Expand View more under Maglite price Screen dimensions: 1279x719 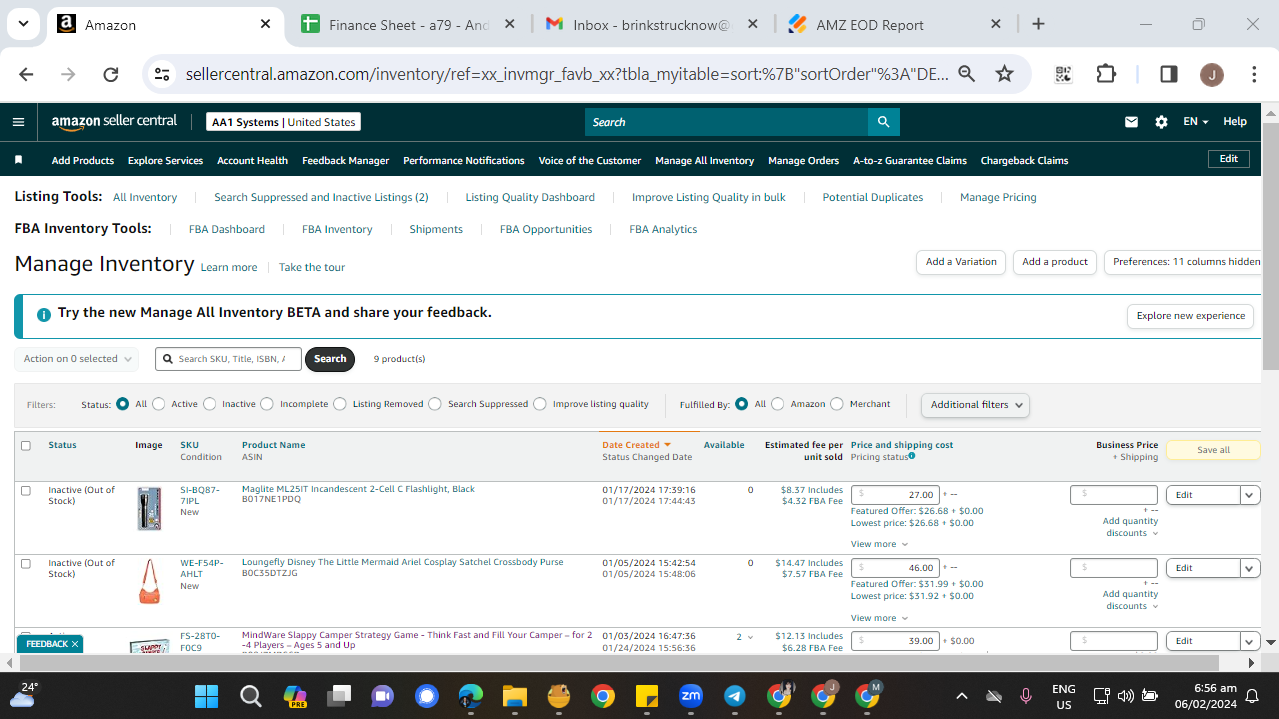[x=879, y=545]
